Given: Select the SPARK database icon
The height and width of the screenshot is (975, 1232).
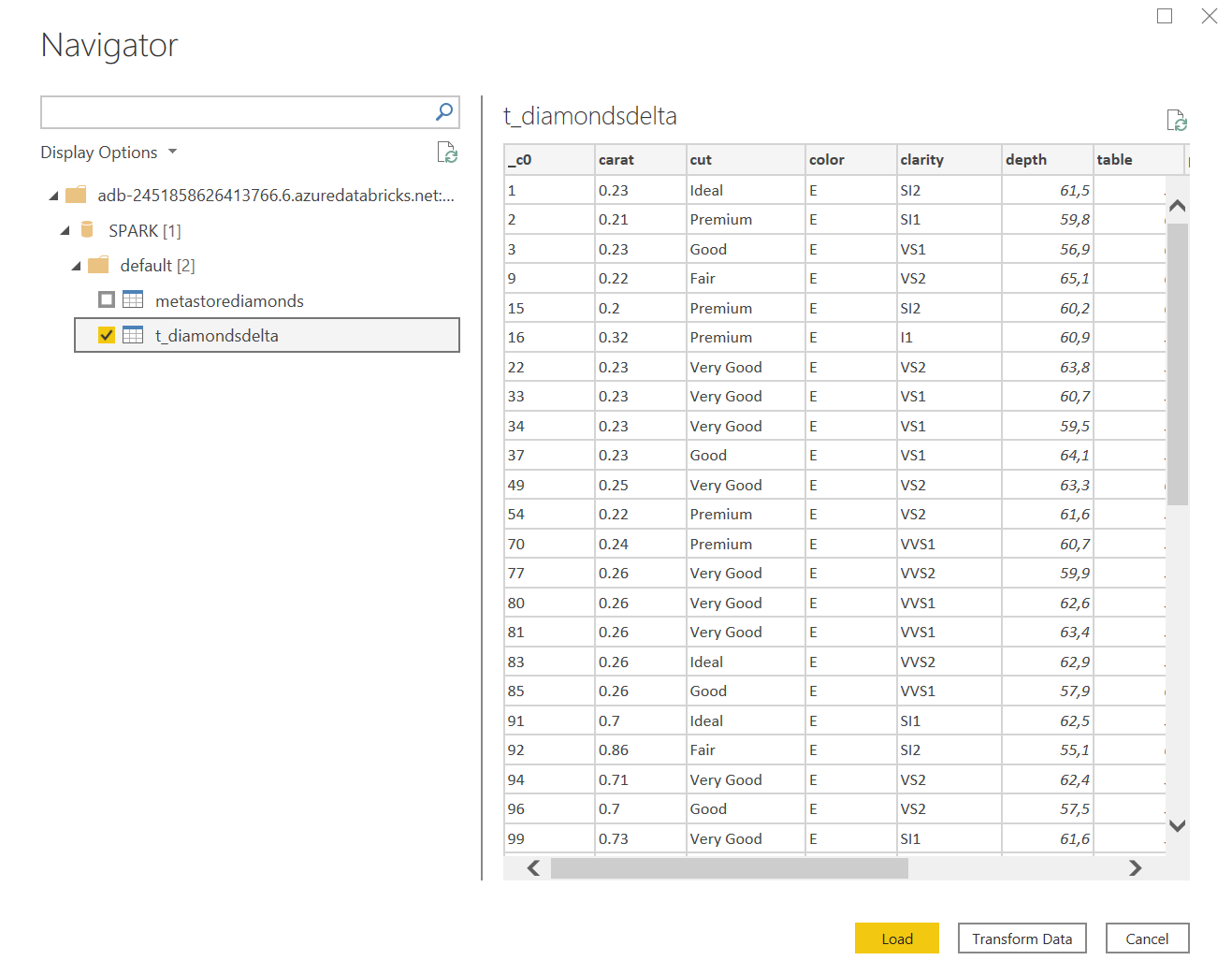Looking at the screenshot, I should tap(86, 229).
